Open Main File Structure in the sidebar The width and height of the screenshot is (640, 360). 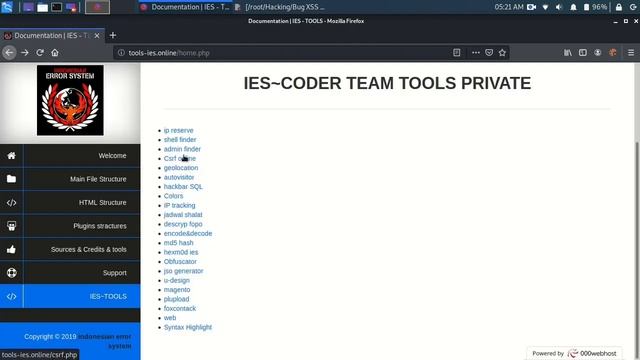70,179
